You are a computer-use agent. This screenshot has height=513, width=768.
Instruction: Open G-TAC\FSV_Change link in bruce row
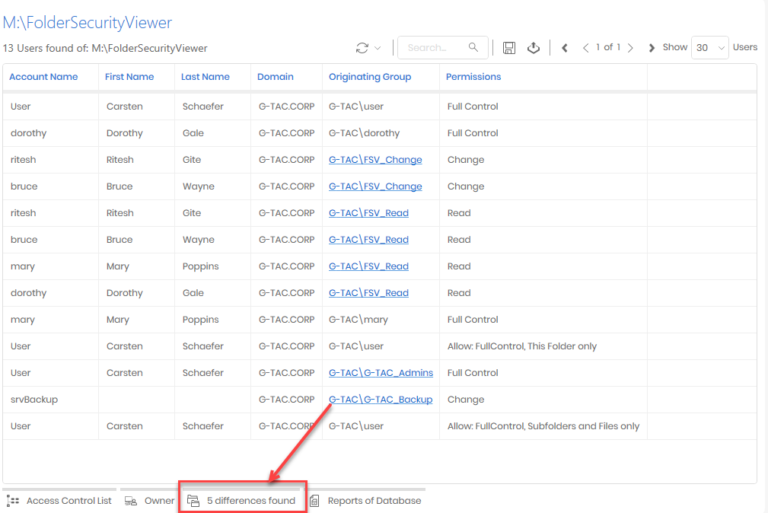375,186
